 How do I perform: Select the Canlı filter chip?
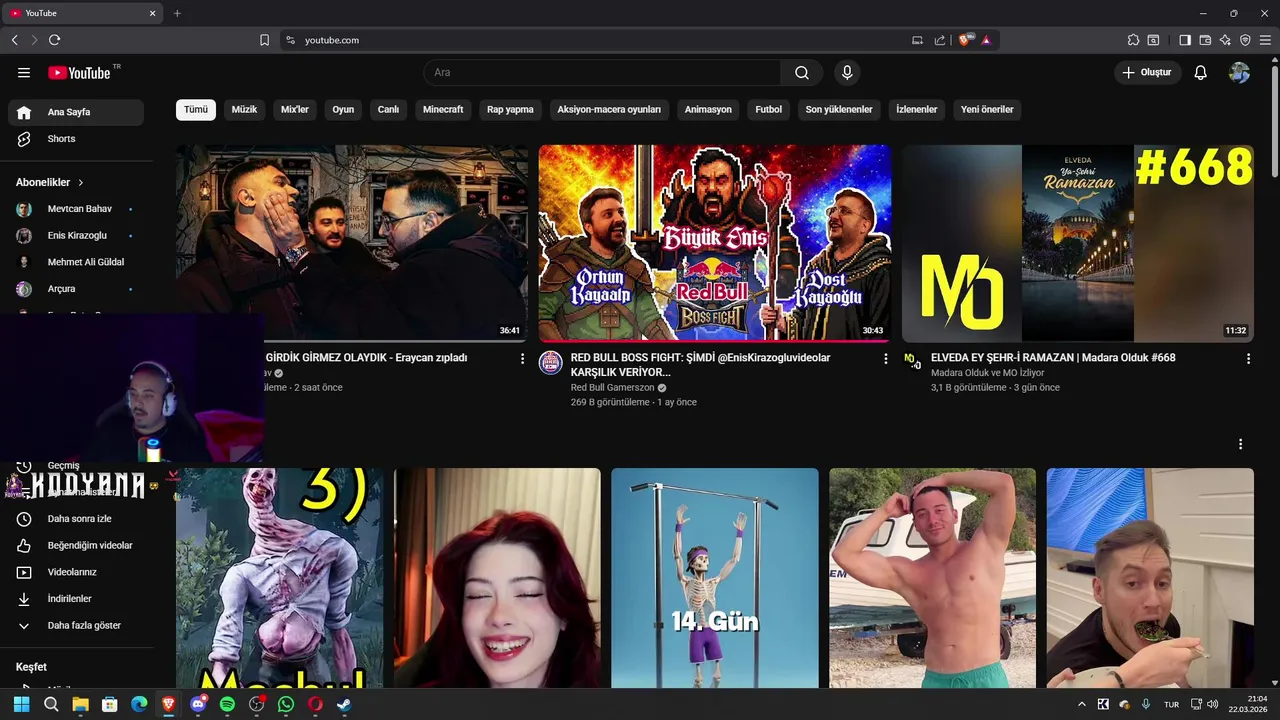(388, 110)
